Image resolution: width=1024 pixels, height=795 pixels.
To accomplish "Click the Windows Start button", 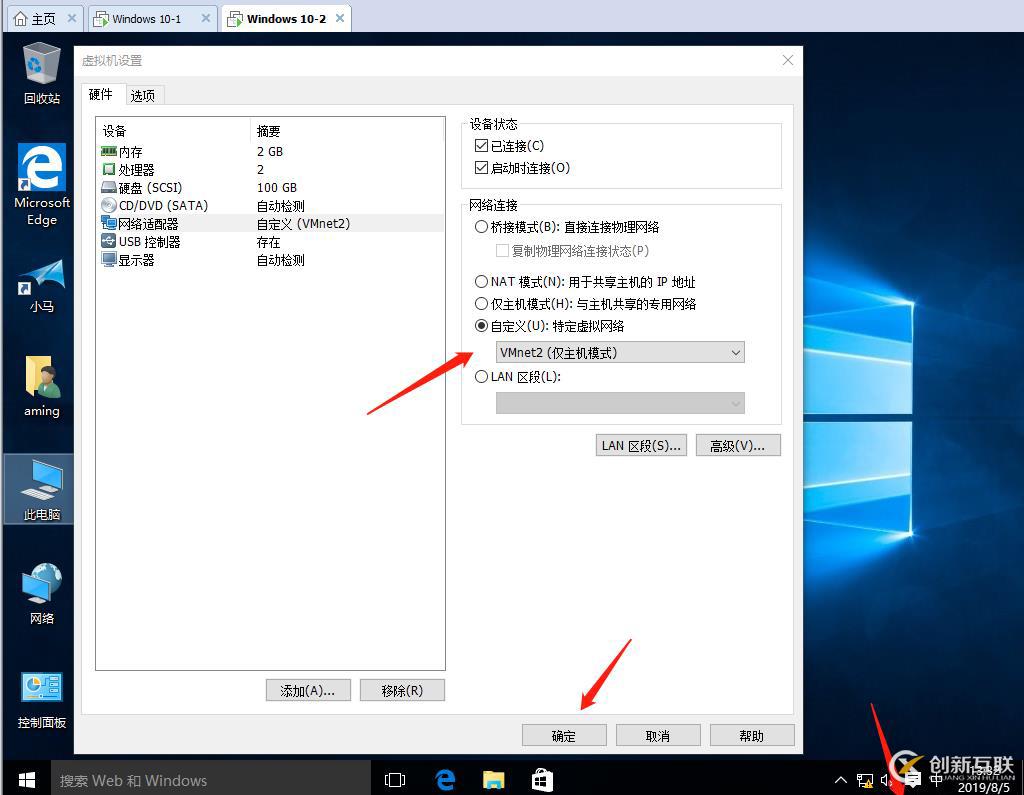I will [26, 779].
